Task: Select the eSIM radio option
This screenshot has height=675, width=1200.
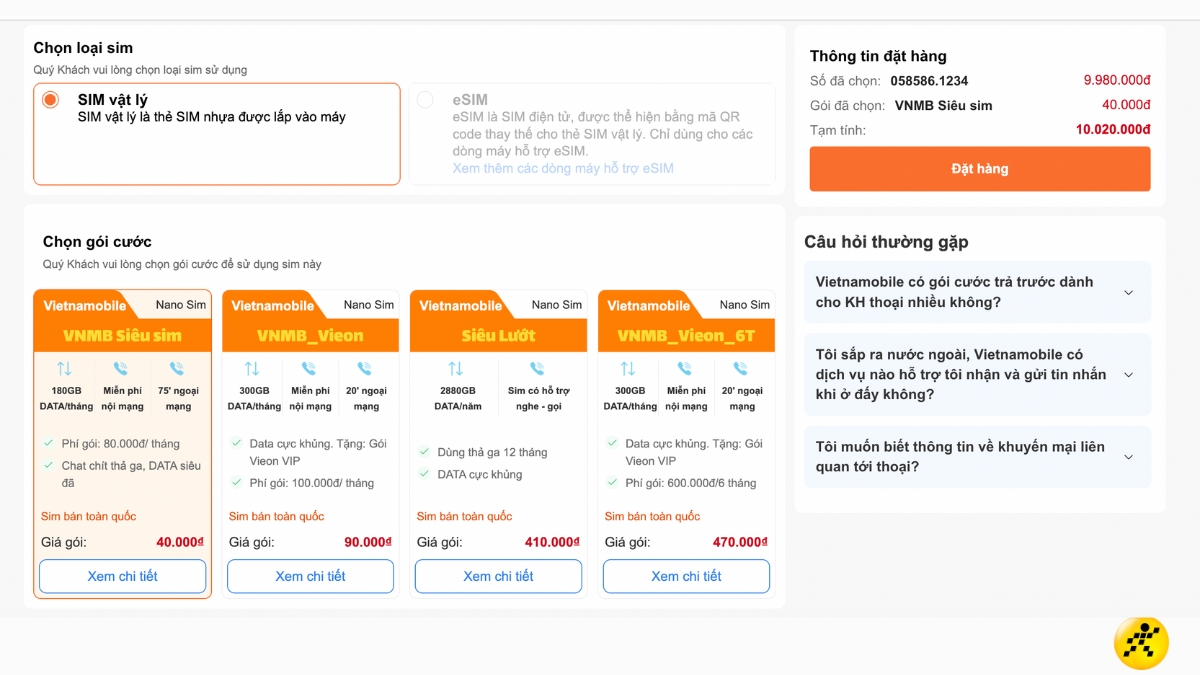Action: [425, 100]
